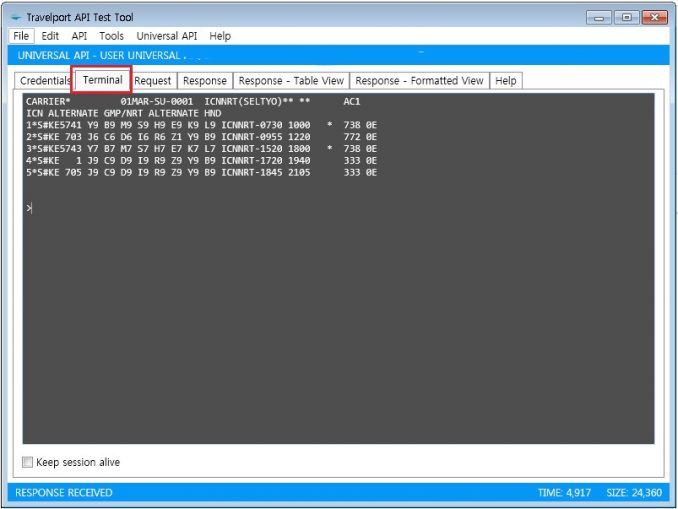Click the CARRIER* header line in terminal
This screenshot has width=678, height=509.
[193, 102]
